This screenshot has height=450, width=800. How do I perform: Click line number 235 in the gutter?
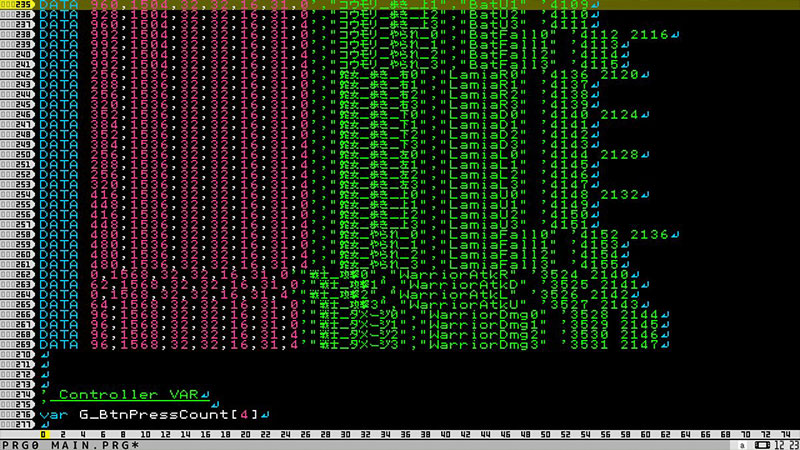tap(19, 4)
